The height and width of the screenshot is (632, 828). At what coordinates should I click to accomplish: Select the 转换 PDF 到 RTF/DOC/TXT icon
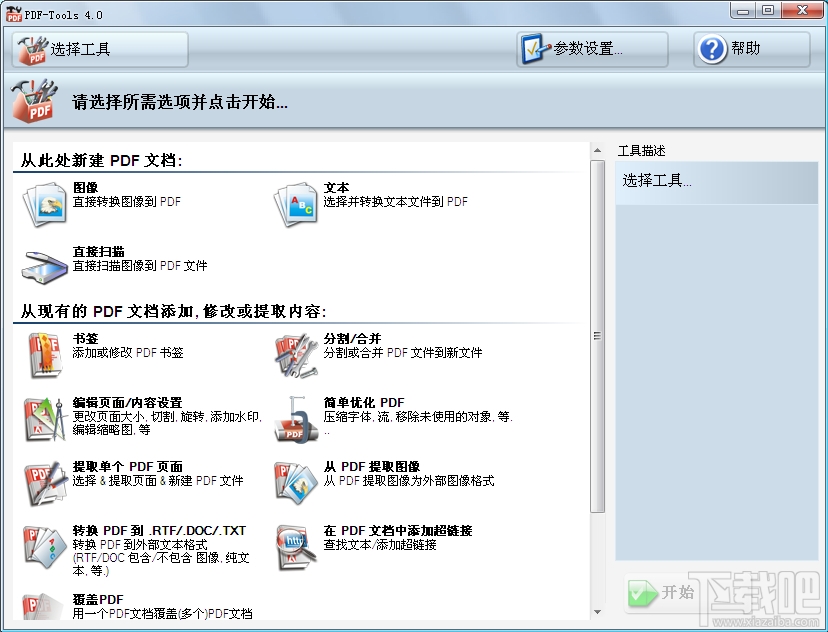click(45, 547)
